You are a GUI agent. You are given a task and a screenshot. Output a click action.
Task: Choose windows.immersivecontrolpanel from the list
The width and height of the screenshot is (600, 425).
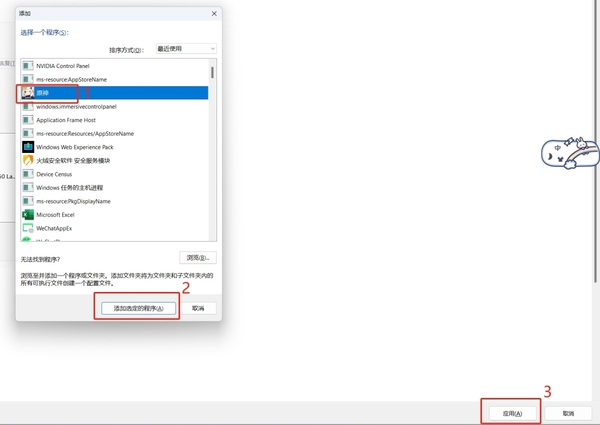coord(76,106)
